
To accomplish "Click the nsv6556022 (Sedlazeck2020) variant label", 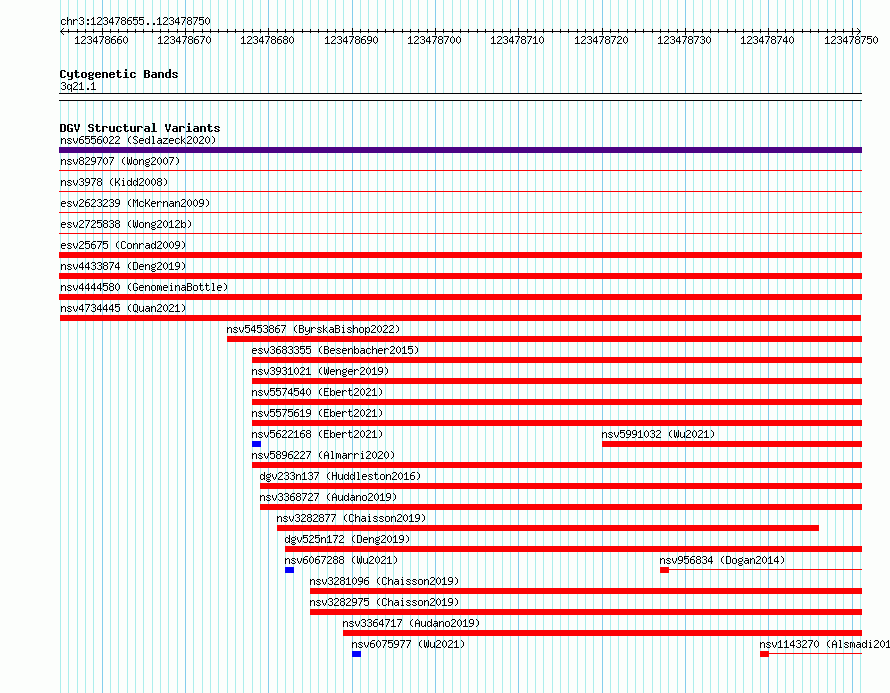I will click(138, 140).
